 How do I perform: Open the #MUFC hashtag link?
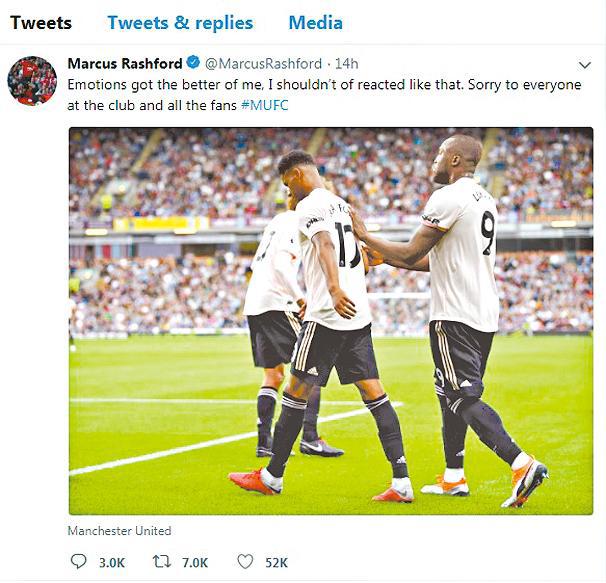[x=265, y=105]
